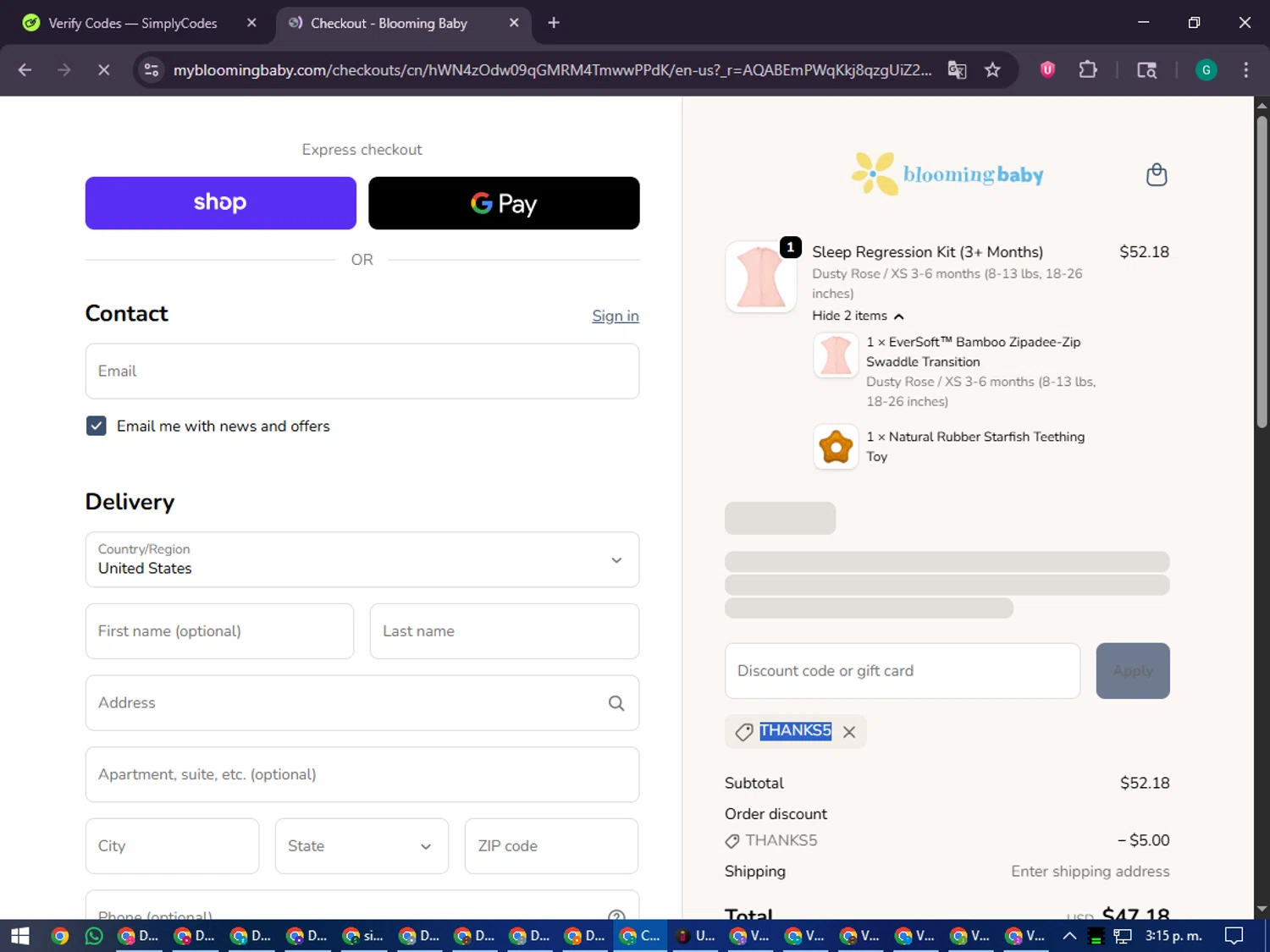Click the $52.18 Subtotal amount
1270x952 pixels.
coord(1145,784)
